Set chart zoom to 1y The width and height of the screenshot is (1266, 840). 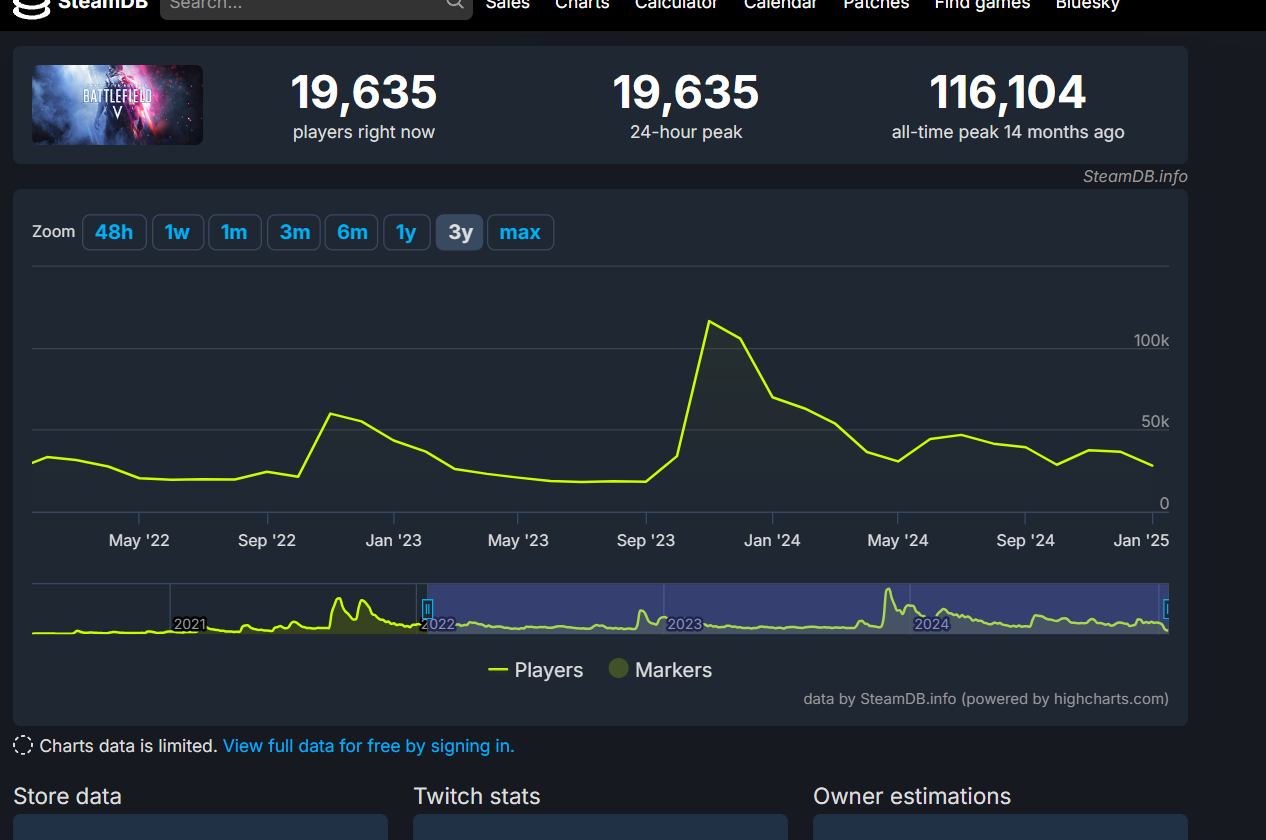click(406, 232)
